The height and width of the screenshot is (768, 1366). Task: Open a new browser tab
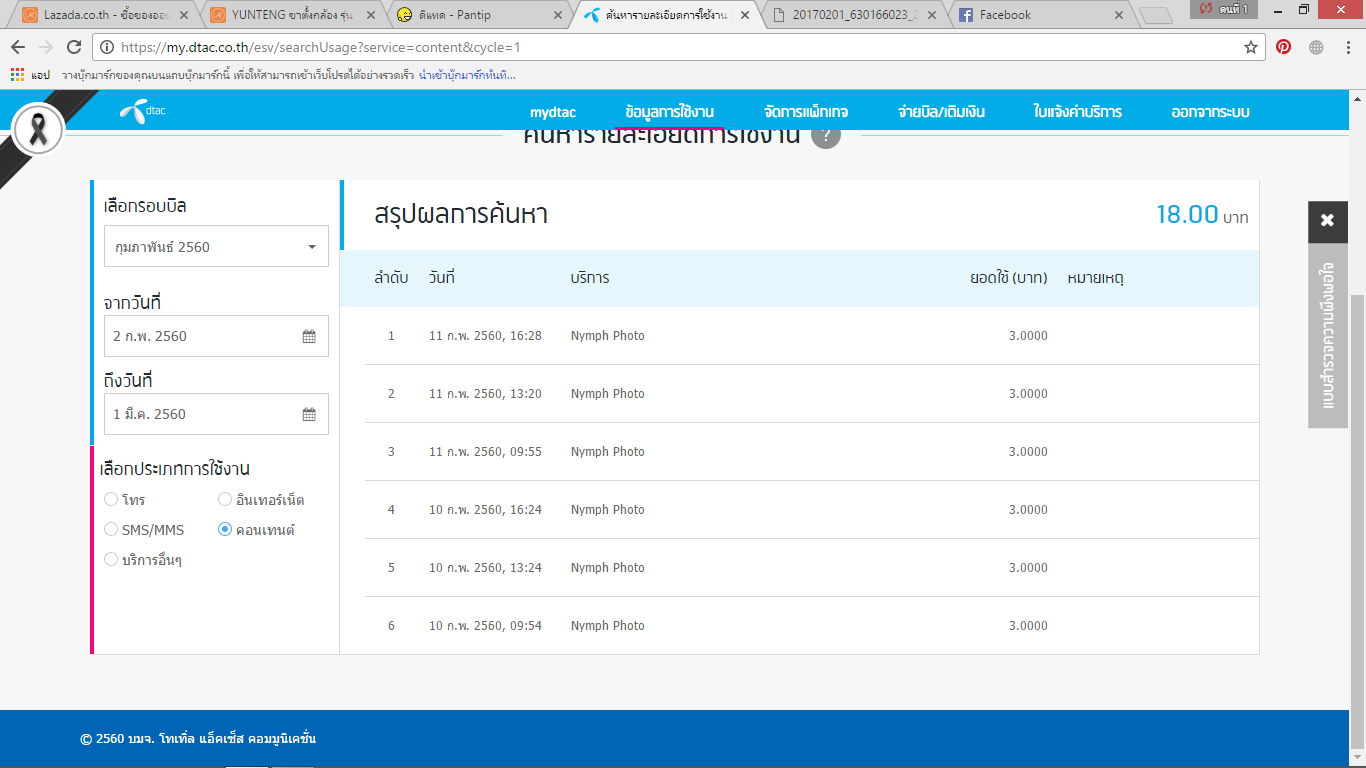pos(1156,15)
